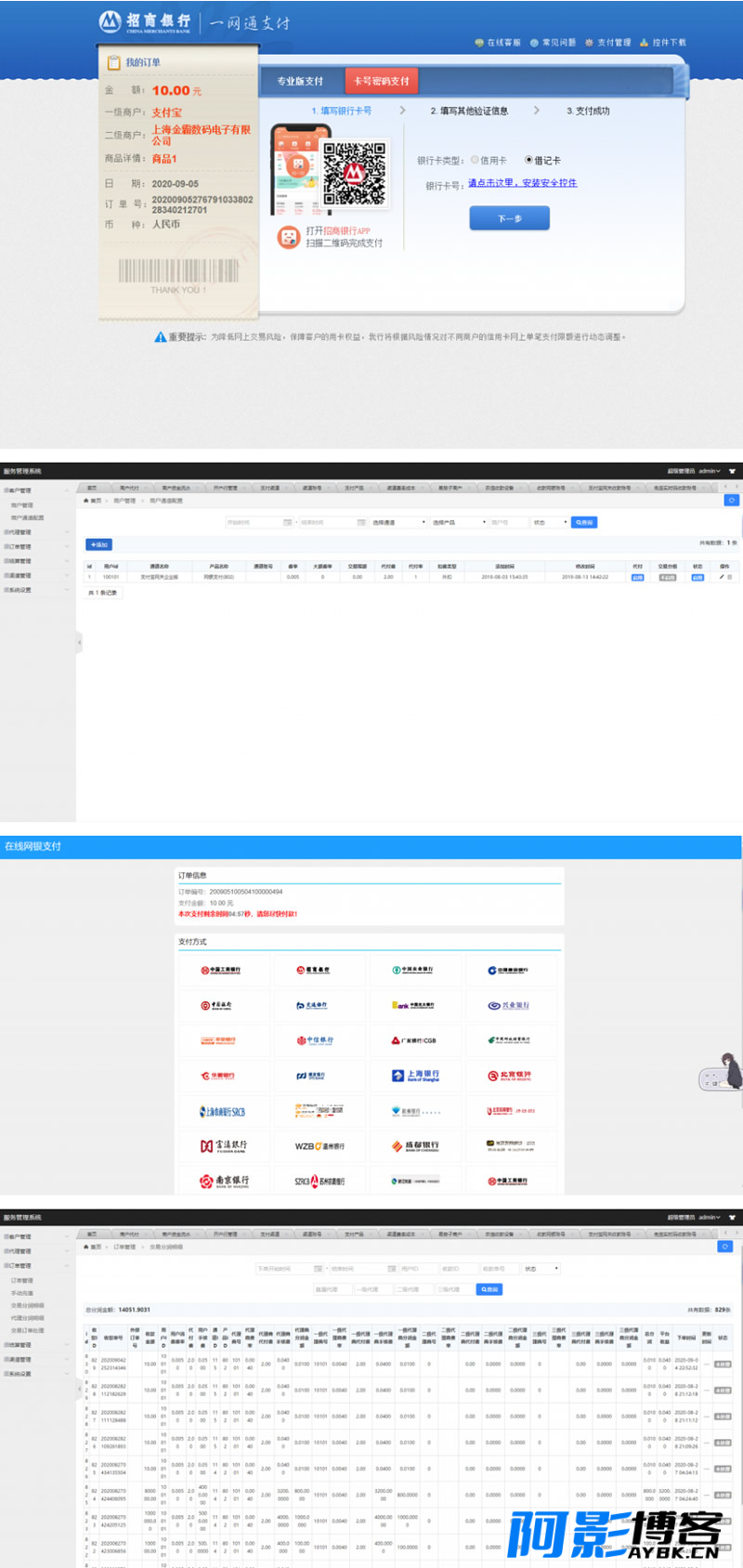
Task: Choose 中信银行 bank logo
Action: tap(316, 1040)
